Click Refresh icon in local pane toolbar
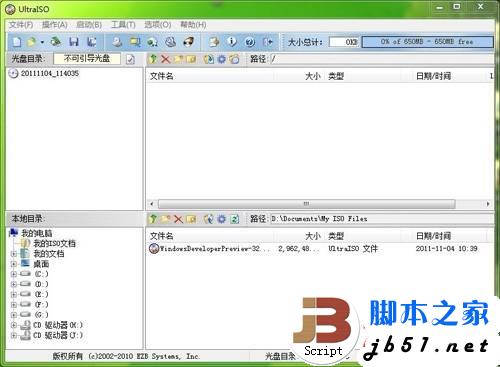The image size is (500, 367). pos(235,219)
